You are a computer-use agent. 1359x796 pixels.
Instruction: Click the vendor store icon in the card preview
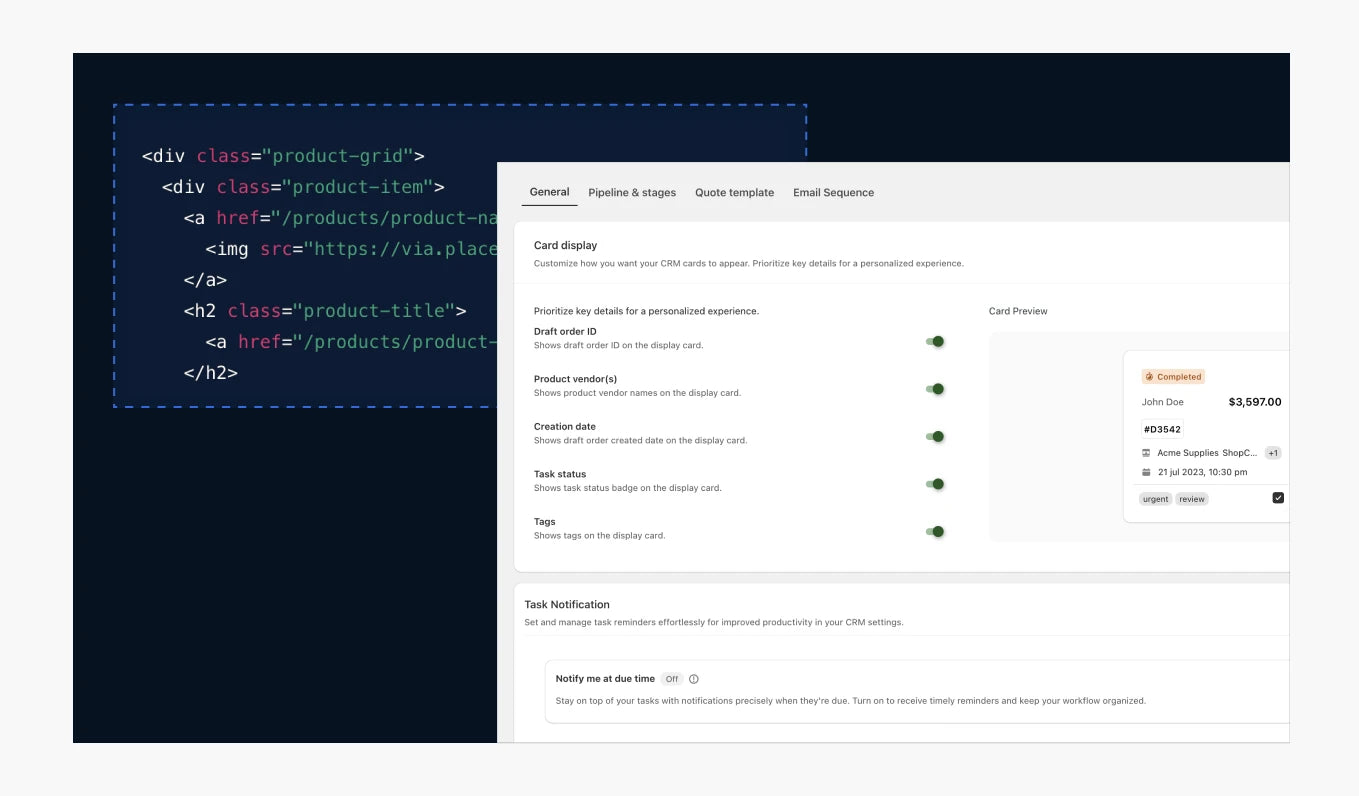point(1146,453)
